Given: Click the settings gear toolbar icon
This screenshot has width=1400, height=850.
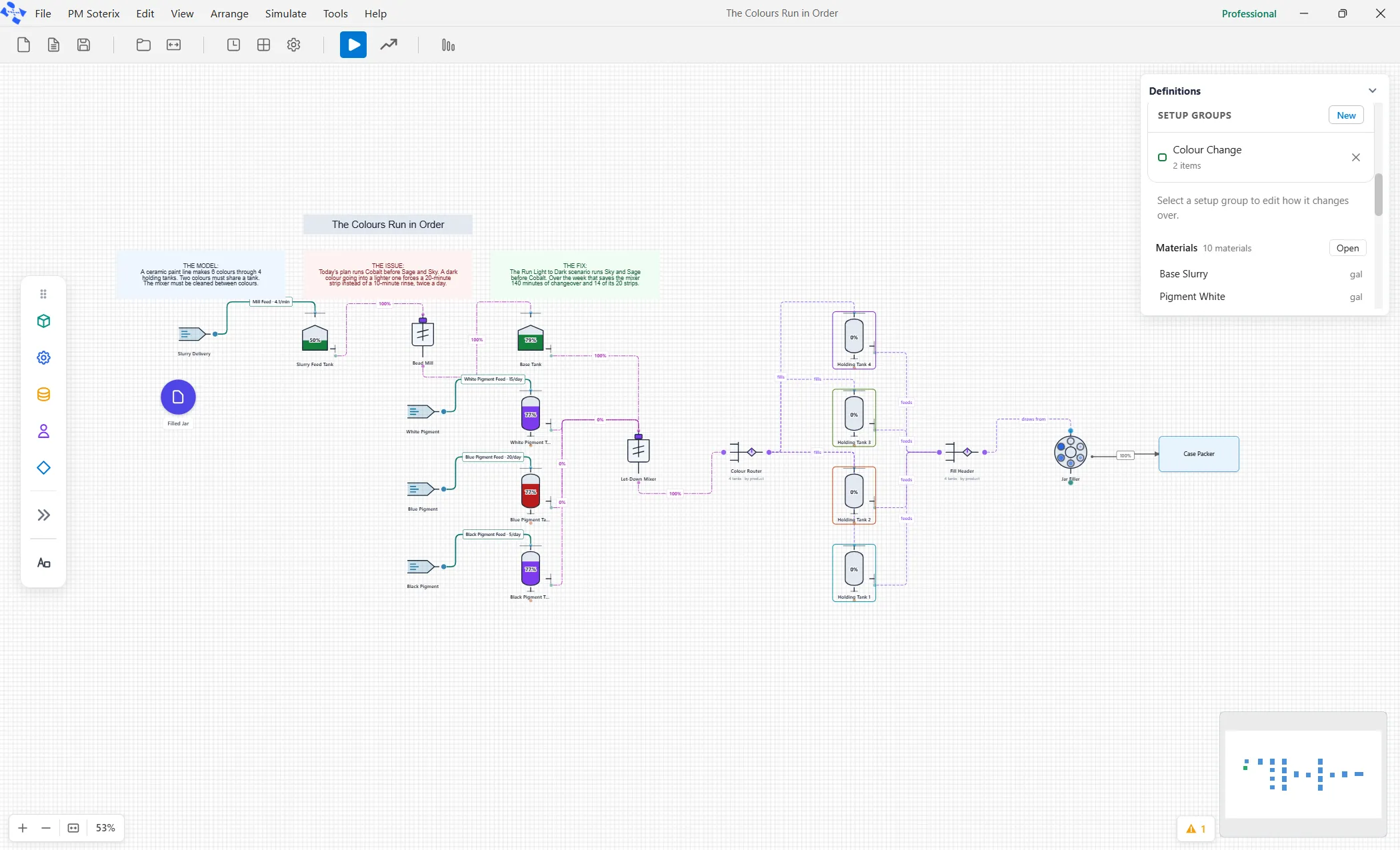Looking at the screenshot, I should tap(293, 45).
